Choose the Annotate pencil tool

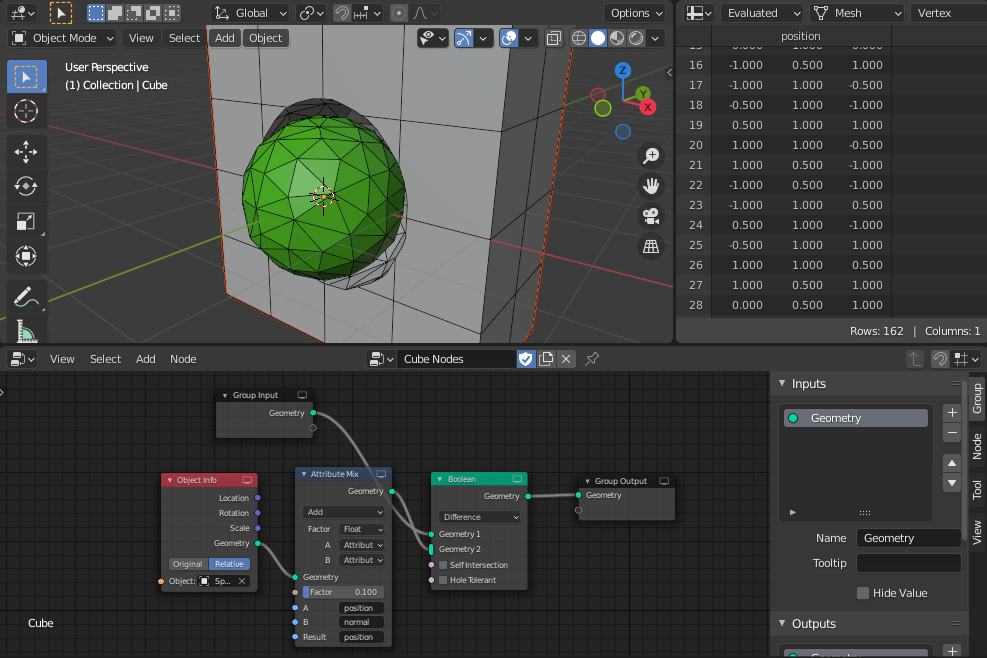point(26,296)
